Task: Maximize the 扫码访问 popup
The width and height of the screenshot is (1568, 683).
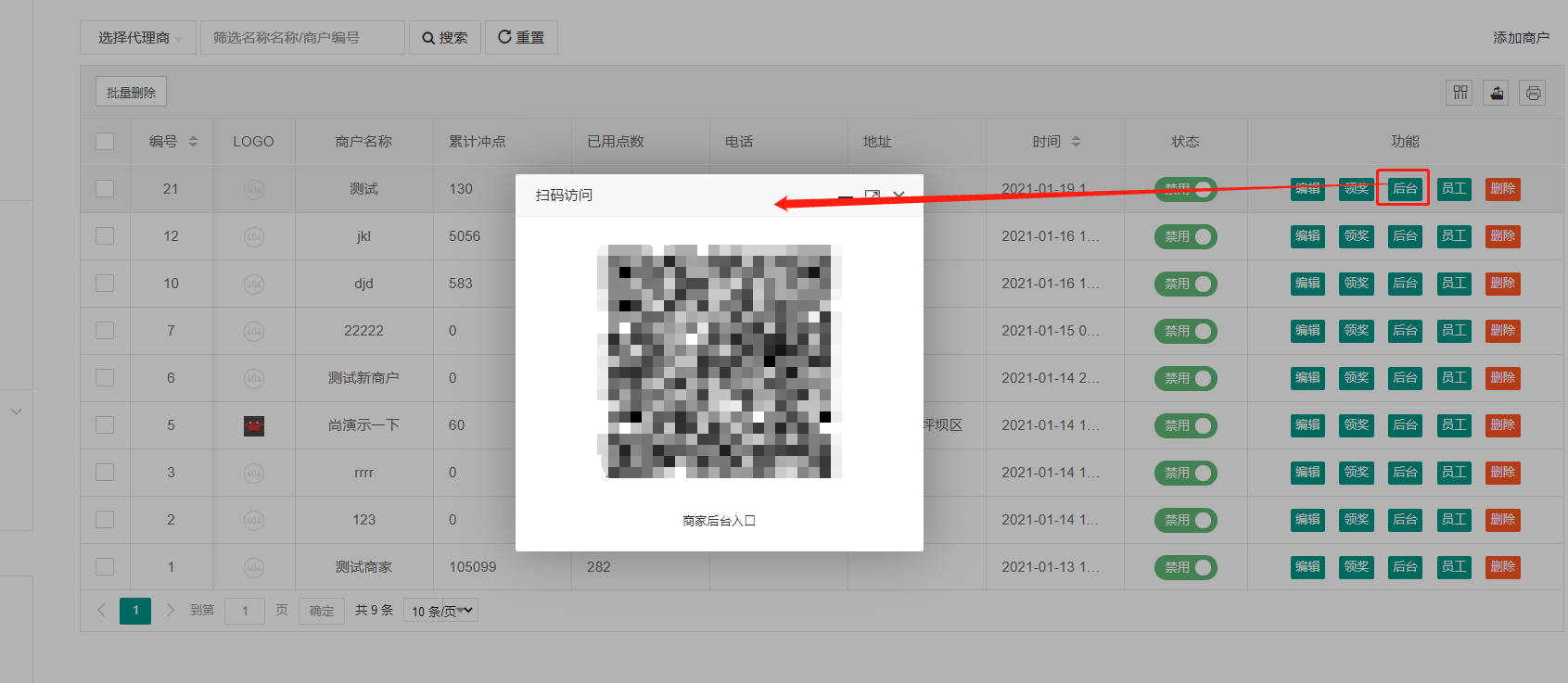Action: tap(872, 196)
